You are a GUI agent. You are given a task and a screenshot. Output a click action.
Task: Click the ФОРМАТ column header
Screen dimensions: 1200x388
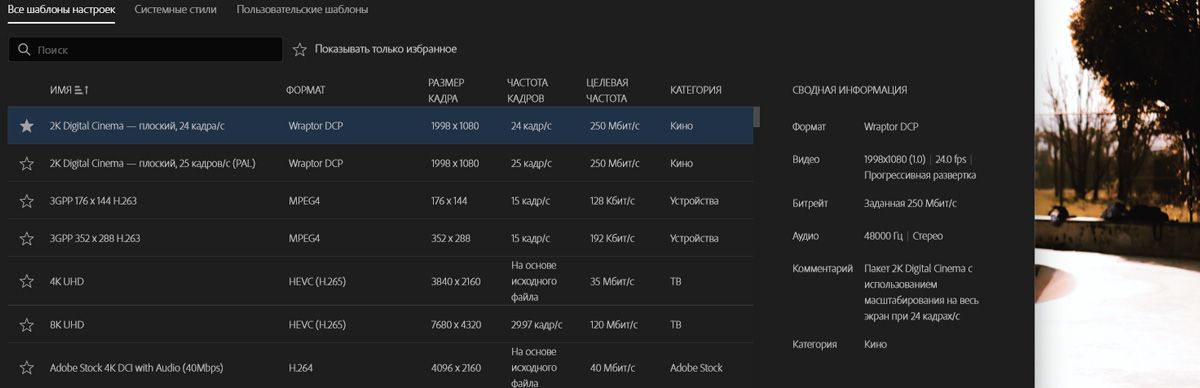tap(305, 90)
